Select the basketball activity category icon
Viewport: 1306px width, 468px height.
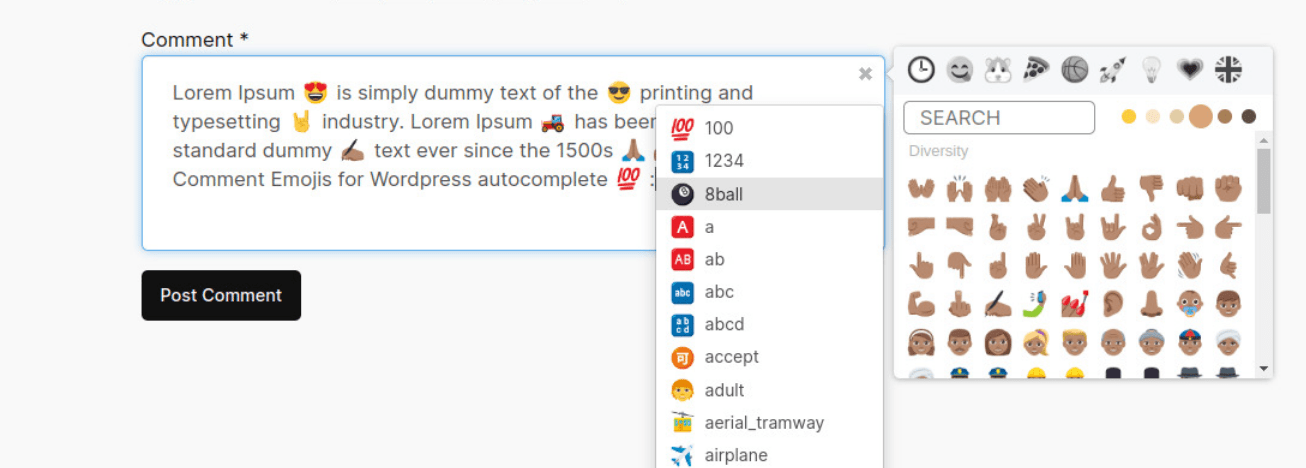click(1074, 70)
